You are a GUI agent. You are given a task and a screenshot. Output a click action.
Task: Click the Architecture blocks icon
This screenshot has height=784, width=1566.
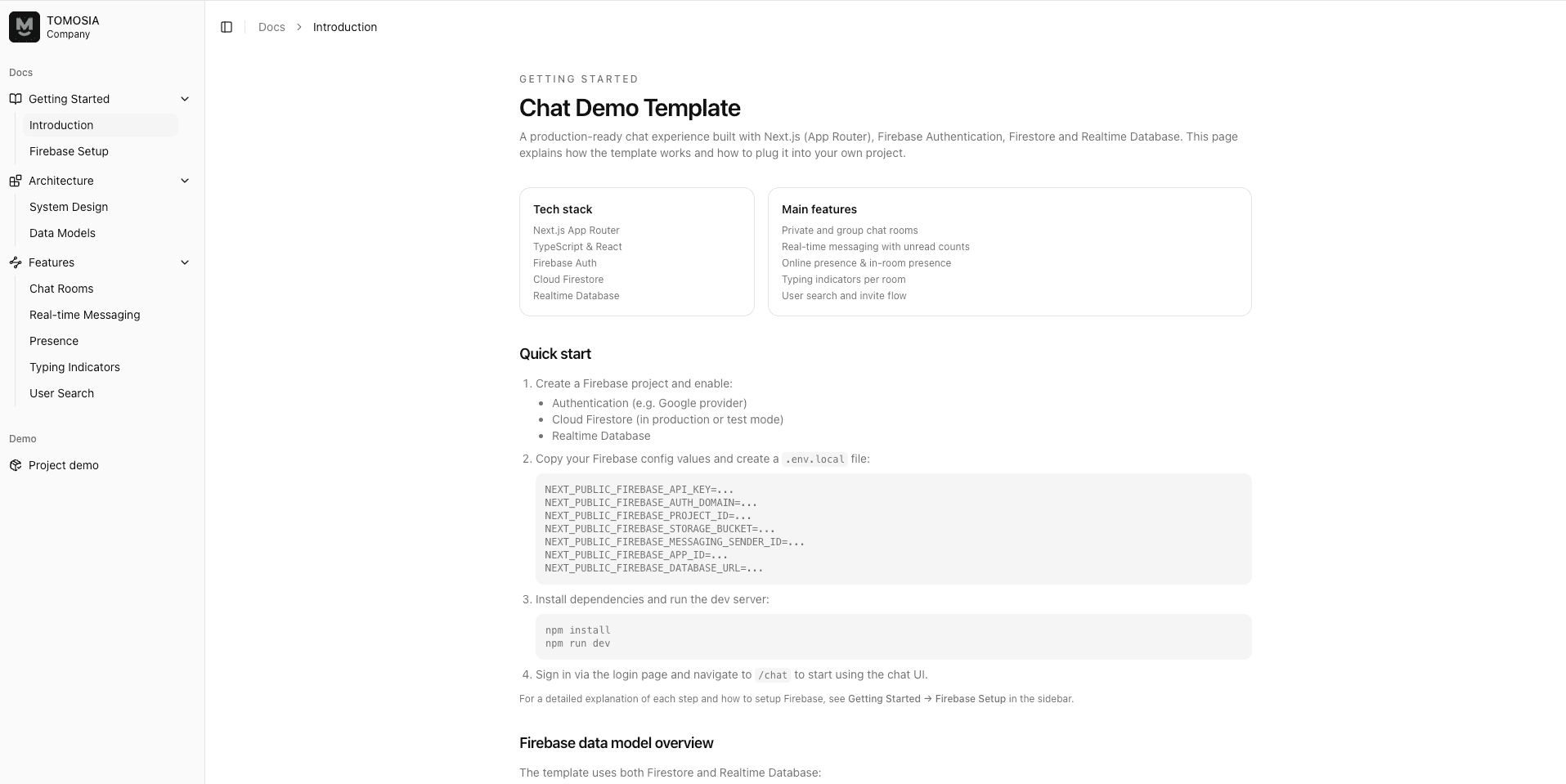pyautogui.click(x=16, y=181)
